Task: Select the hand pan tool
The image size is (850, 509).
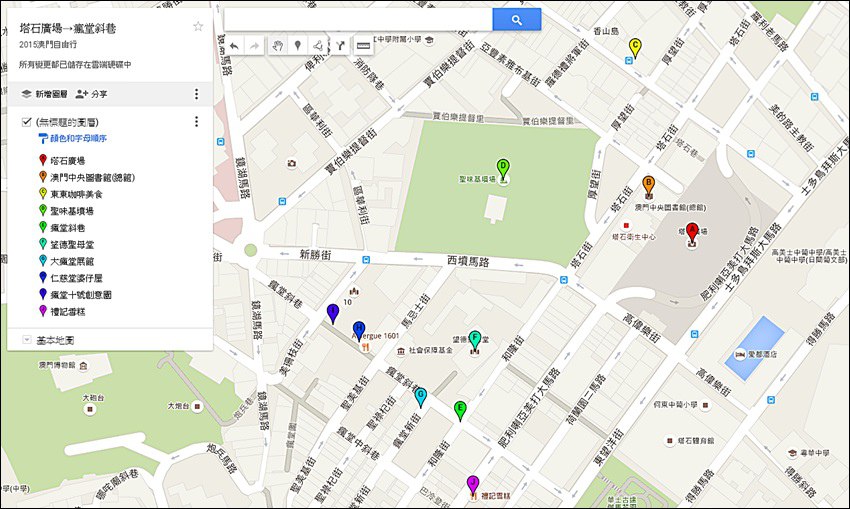Action: 277,45
